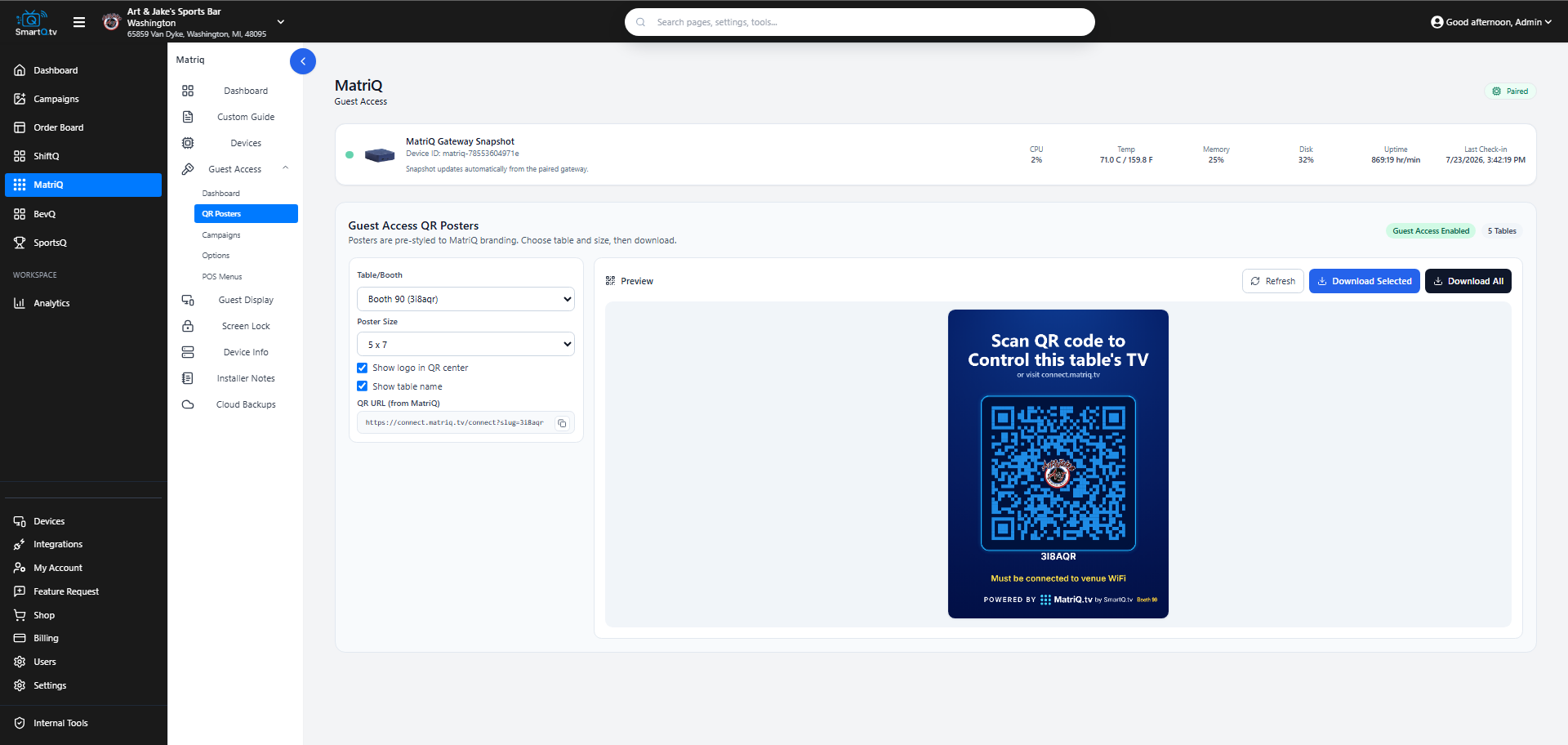Click the Refresh preview button
1568x745 pixels.
point(1272,281)
